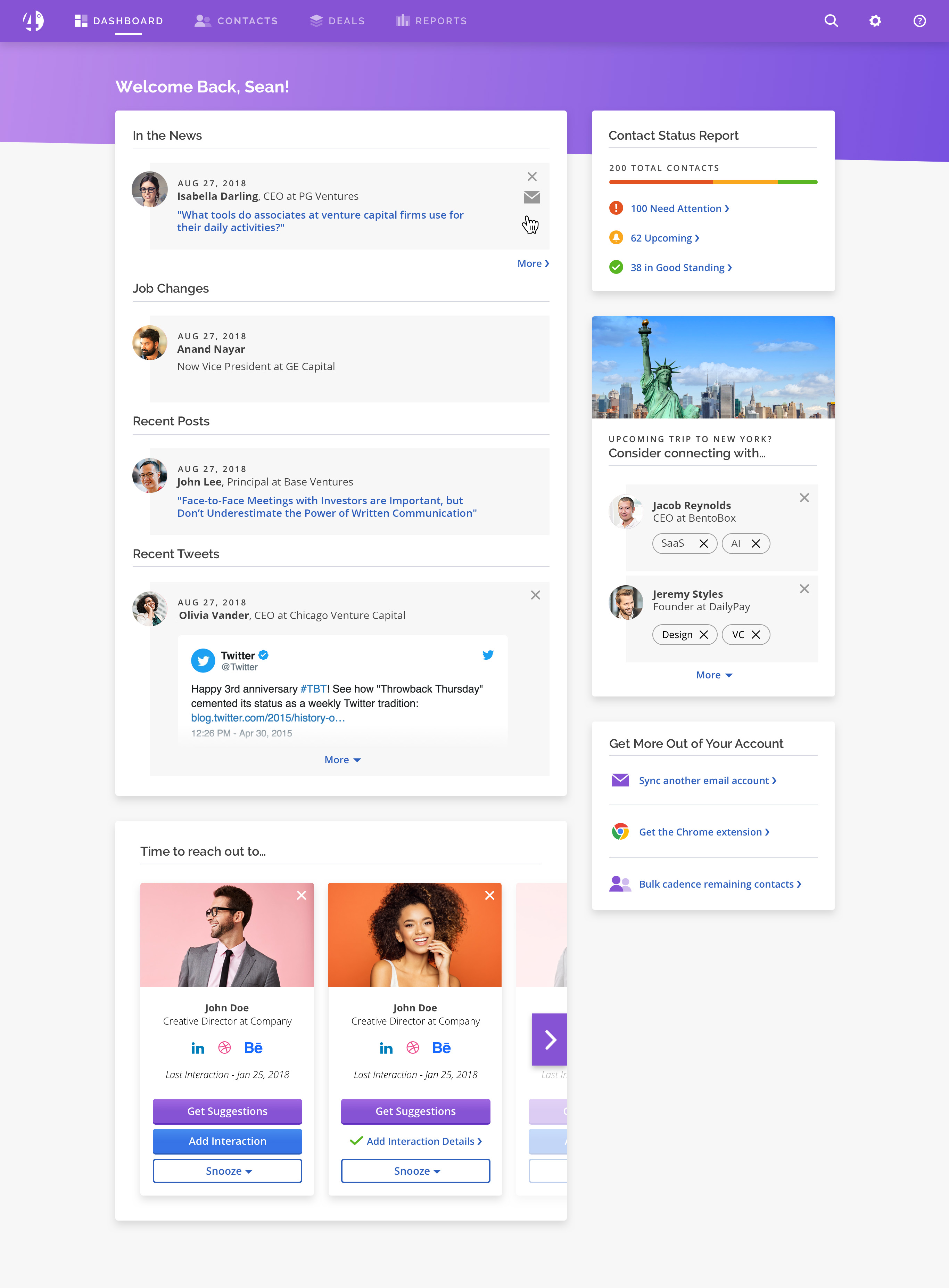The image size is (949, 1288).
Task: Click Get Suggestions on second John Doe card
Action: [x=415, y=1111]
